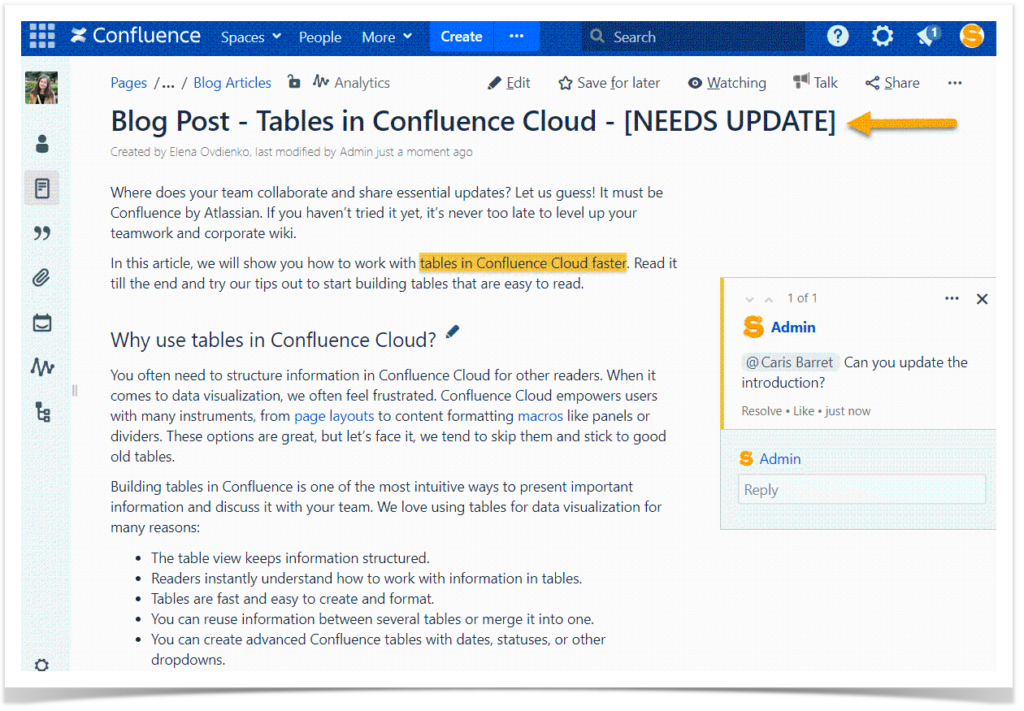Image resolution: width=1024 pixels, height=711 pixels.
Task: Open the People menu item
Action: 320,36
